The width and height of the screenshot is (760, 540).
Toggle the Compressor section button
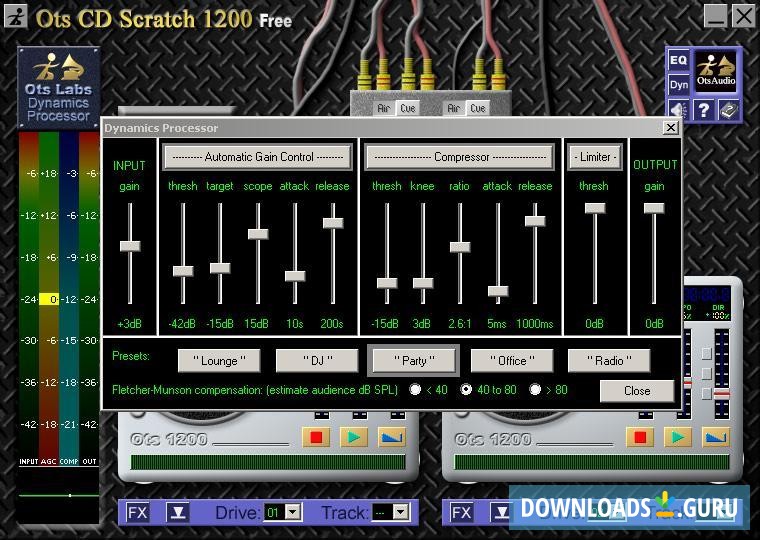tap(460, 157)
